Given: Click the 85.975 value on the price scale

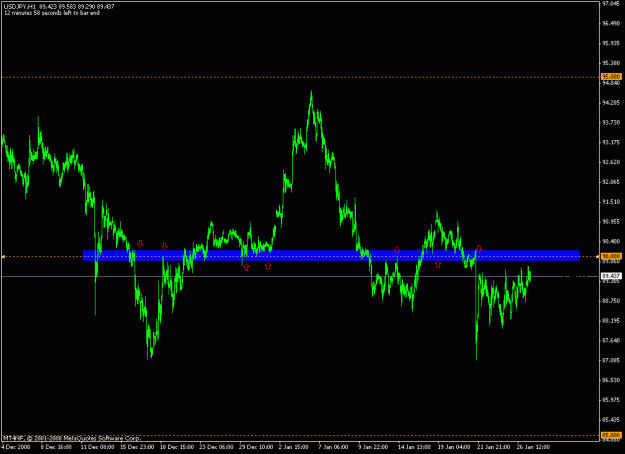Looking at the screenshot, I should point(611,400).
